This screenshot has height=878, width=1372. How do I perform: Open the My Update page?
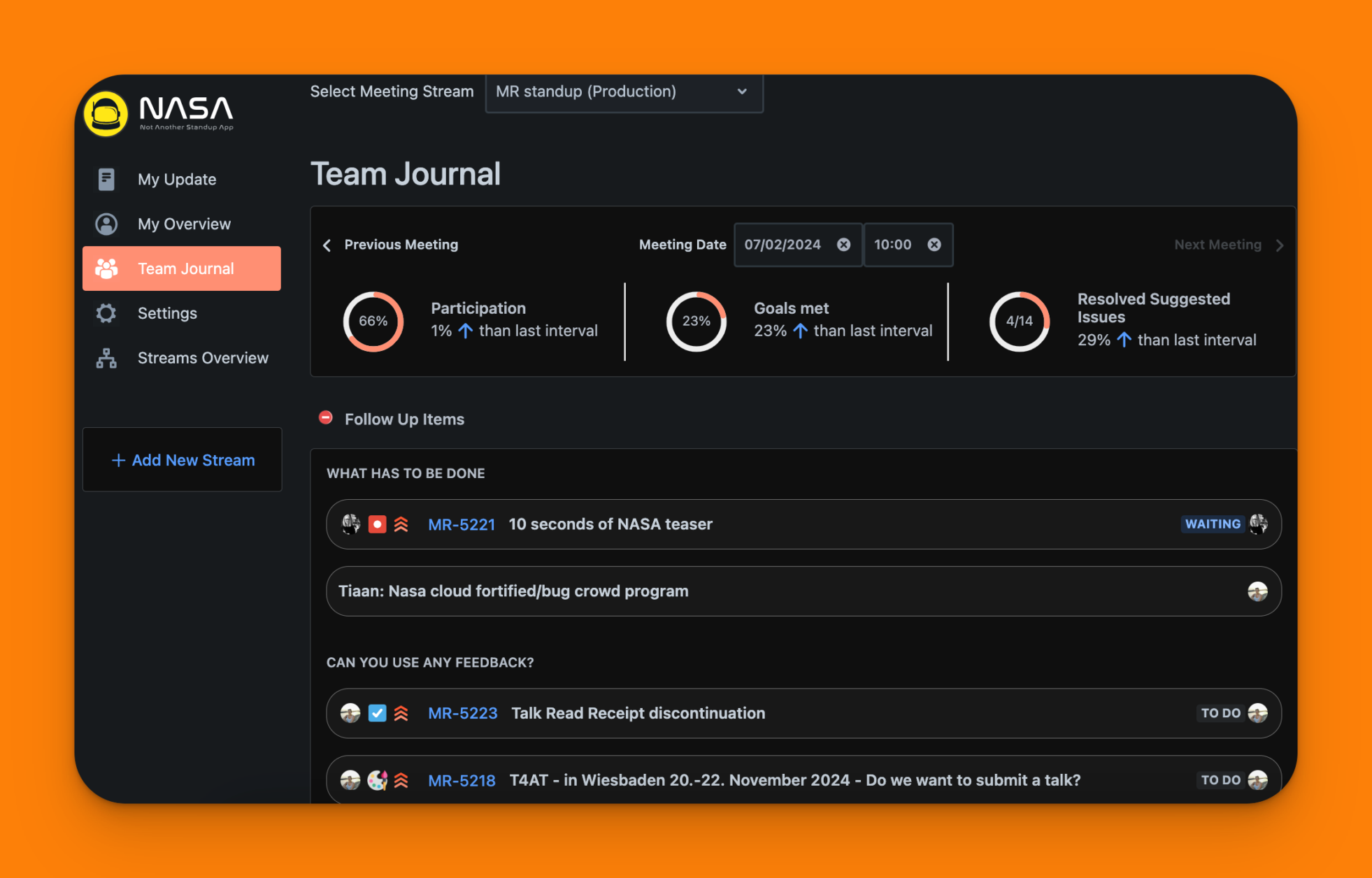pyautogui.click(x=182, y=179)
